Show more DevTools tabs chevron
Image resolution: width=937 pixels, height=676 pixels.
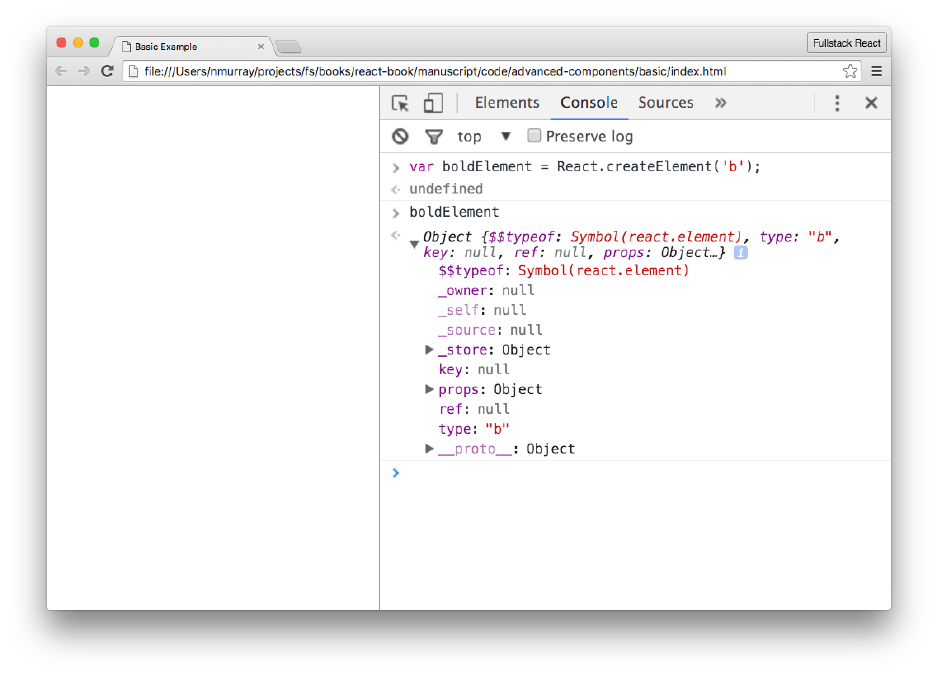721,103
